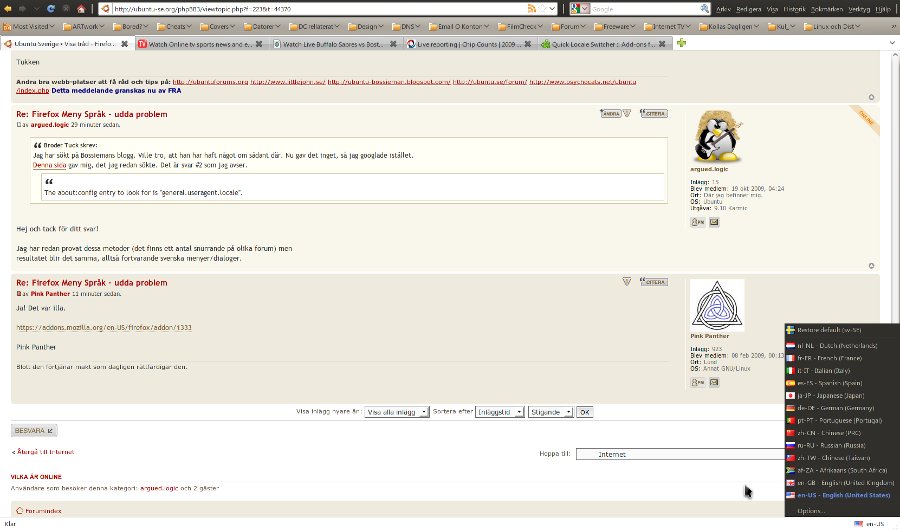
Task: Click the Stop loading icon
Action: pyautogui.click(x=66, y=9)
